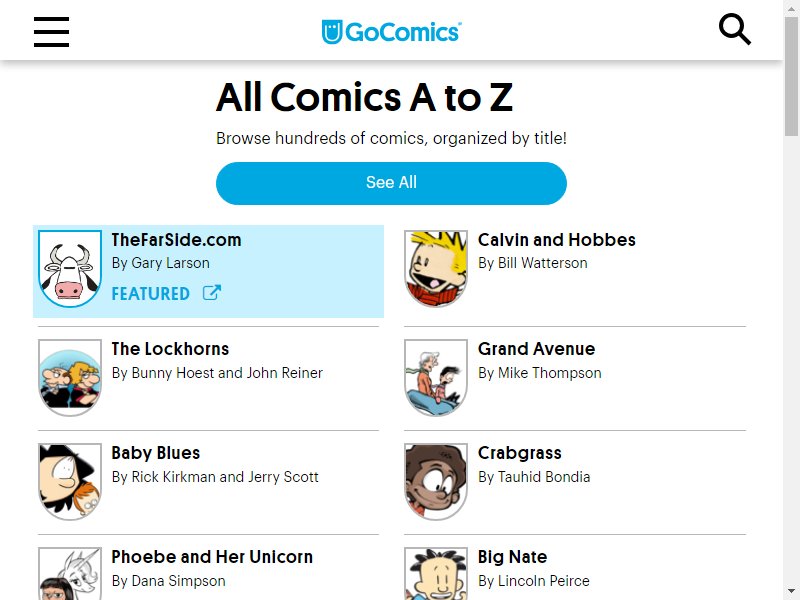Click the external link icon beside FEATURED
800x600 pixels.
[212, 293]
